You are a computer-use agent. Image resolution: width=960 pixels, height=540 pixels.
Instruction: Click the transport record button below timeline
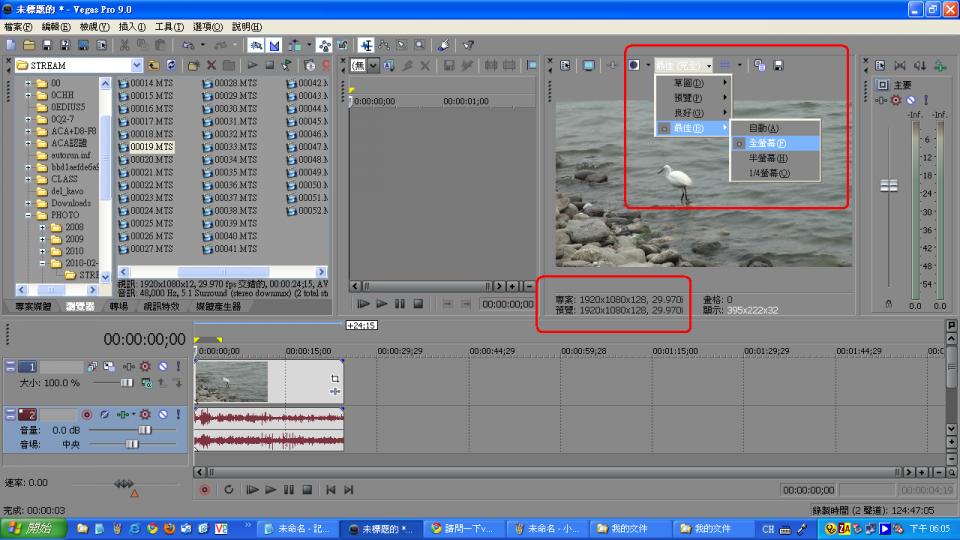205,490
